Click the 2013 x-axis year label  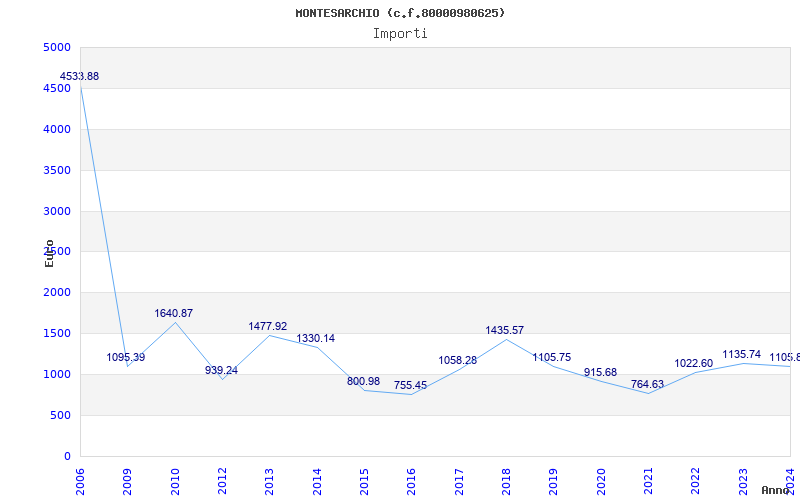269,481
